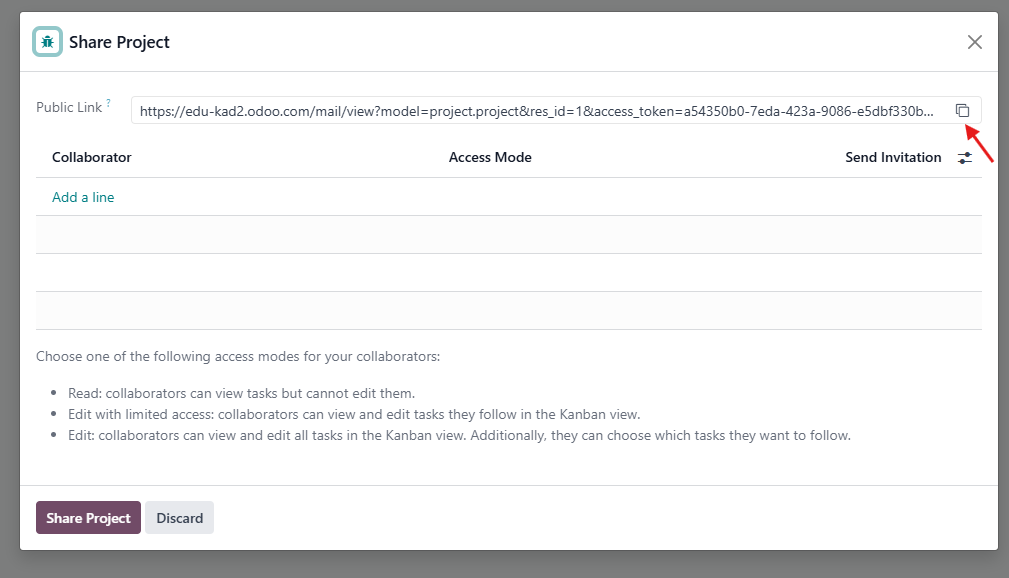Click the Send Invitation column header
This screenshot has height=578, width=1009.
(893, 157)
